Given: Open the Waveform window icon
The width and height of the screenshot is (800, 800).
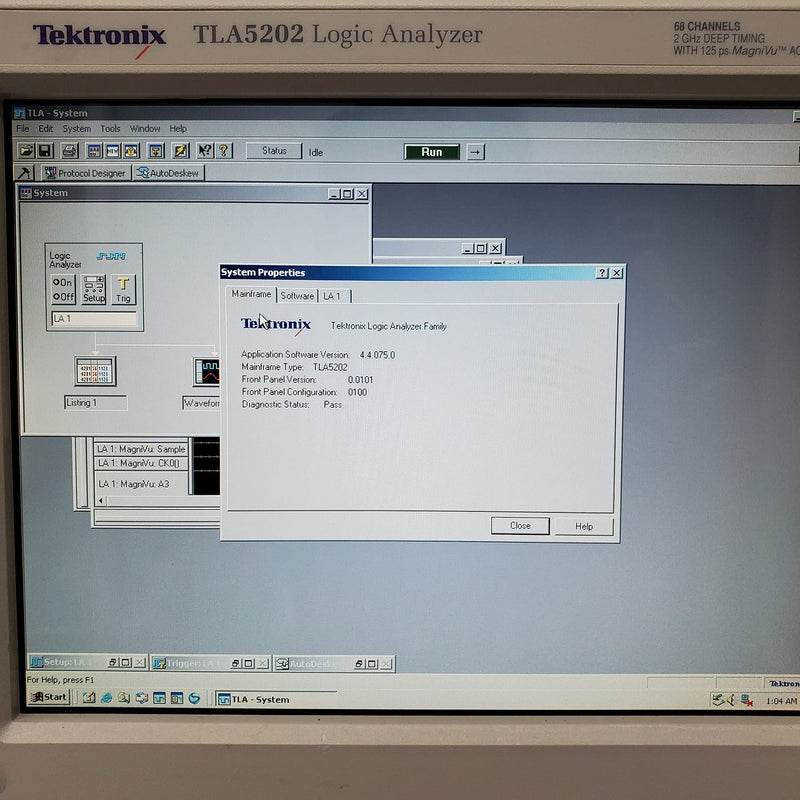Looking at the screenshot, I should [x=208, y=373].
